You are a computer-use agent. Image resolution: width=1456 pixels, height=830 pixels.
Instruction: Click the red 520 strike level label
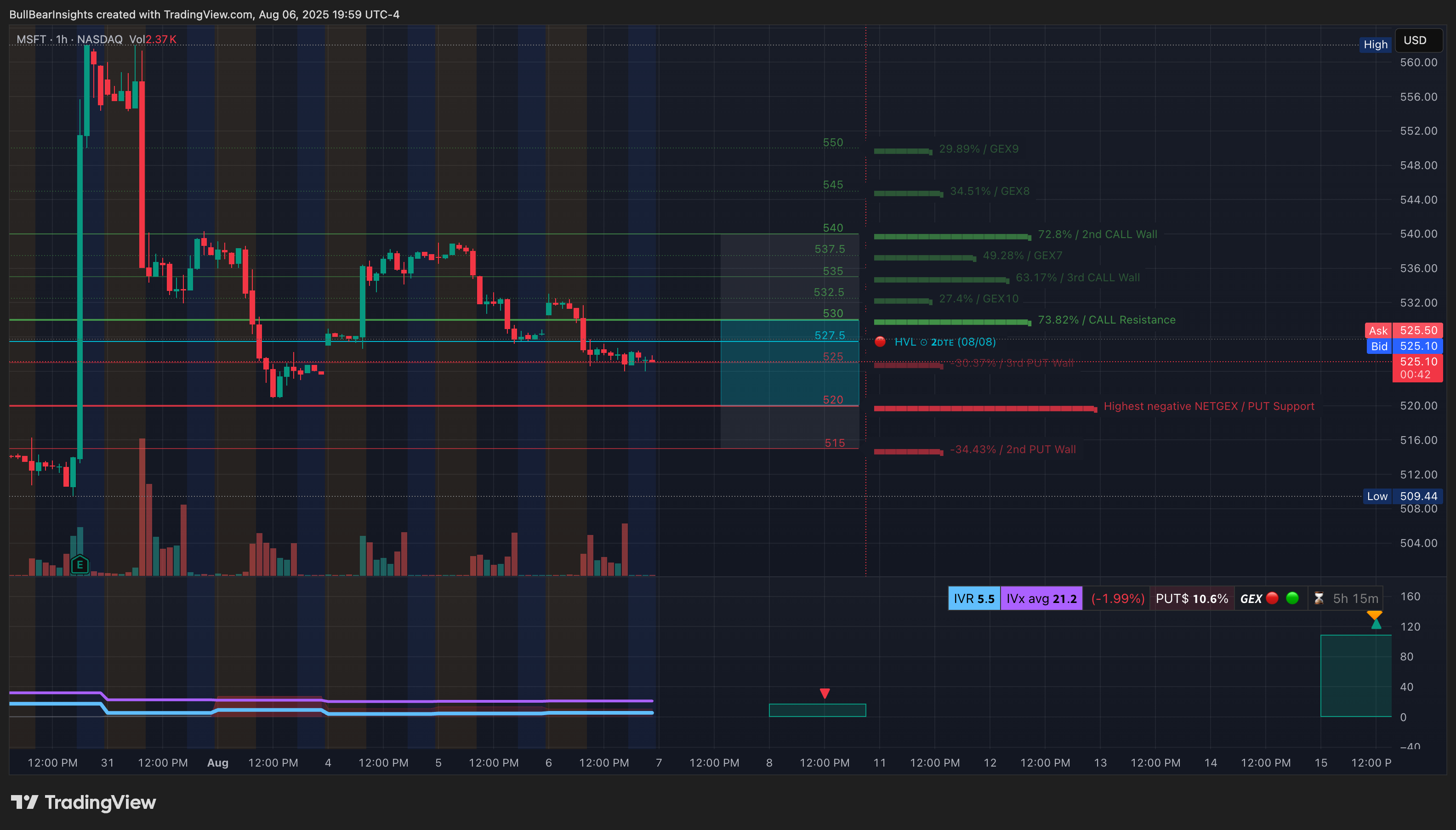click(x=832, y=400)
